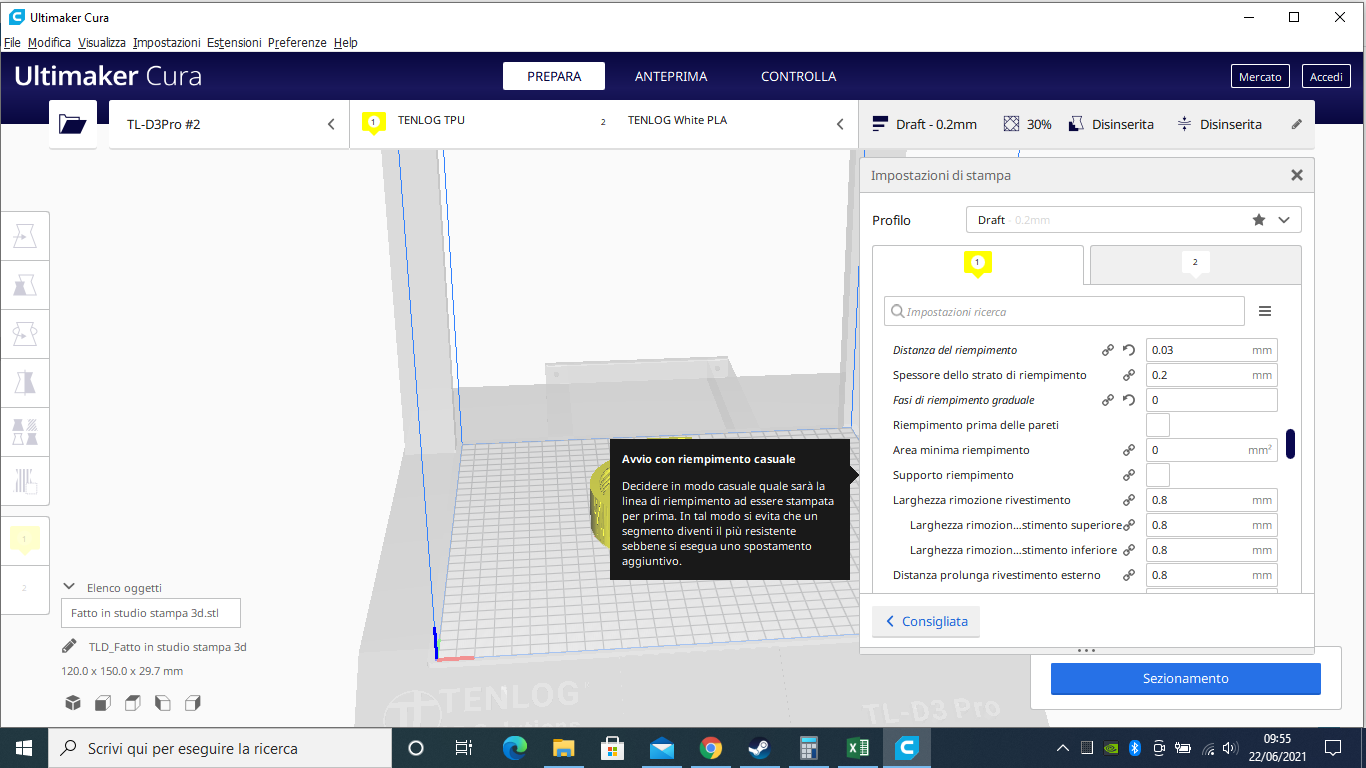This screenshot has height=768, width=1366.
Task: Open the Impostazioni menu
Action: coord(167,43)
